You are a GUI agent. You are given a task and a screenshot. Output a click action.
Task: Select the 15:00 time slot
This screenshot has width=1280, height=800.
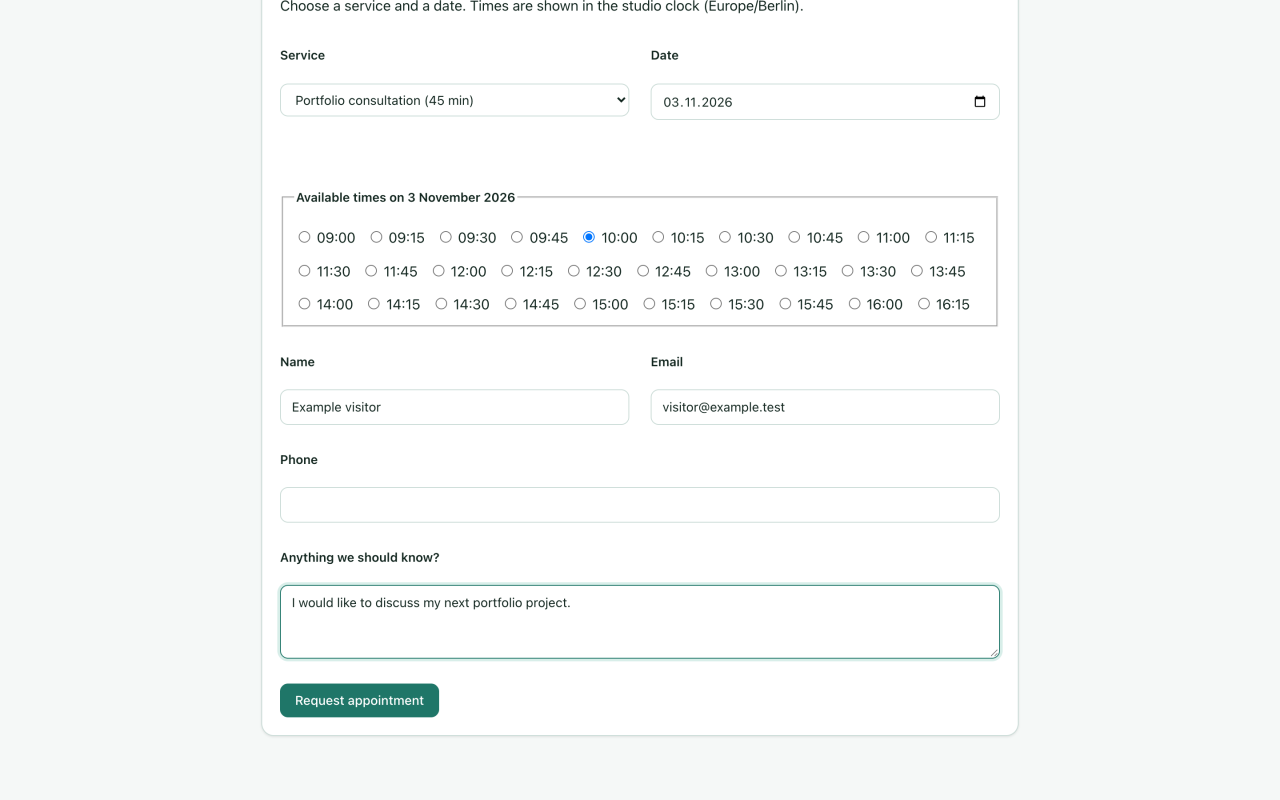point(580,304)
